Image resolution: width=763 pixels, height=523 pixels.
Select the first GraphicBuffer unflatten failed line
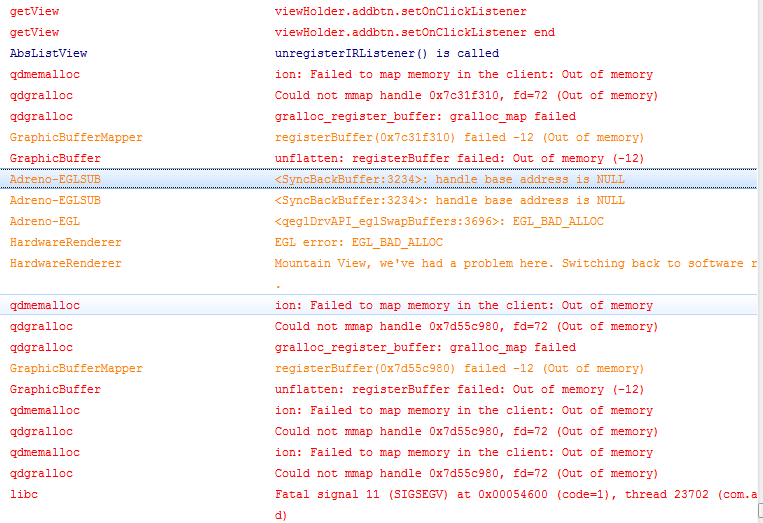459,158
